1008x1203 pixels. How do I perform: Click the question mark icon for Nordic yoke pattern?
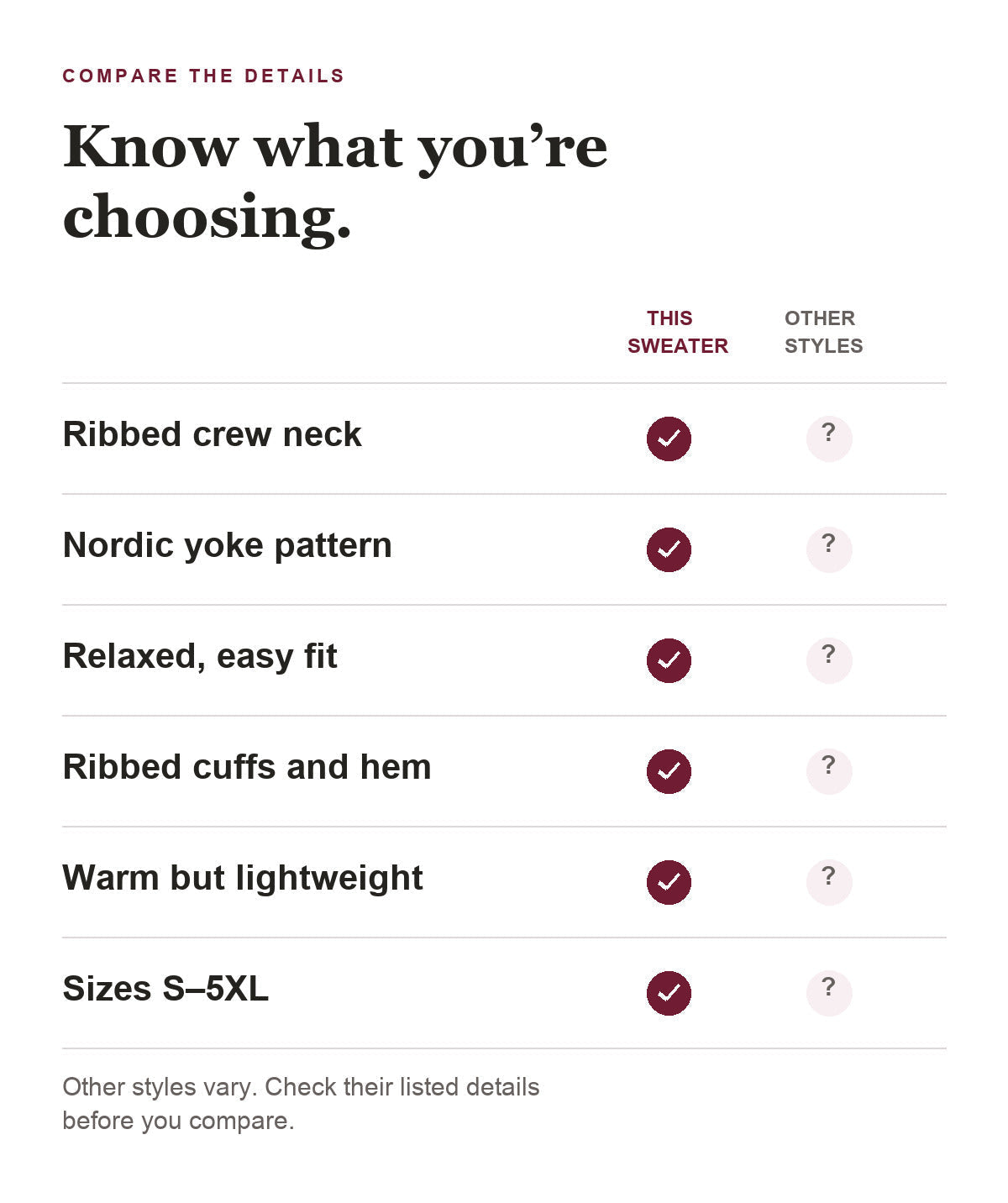tap(829, 549)
